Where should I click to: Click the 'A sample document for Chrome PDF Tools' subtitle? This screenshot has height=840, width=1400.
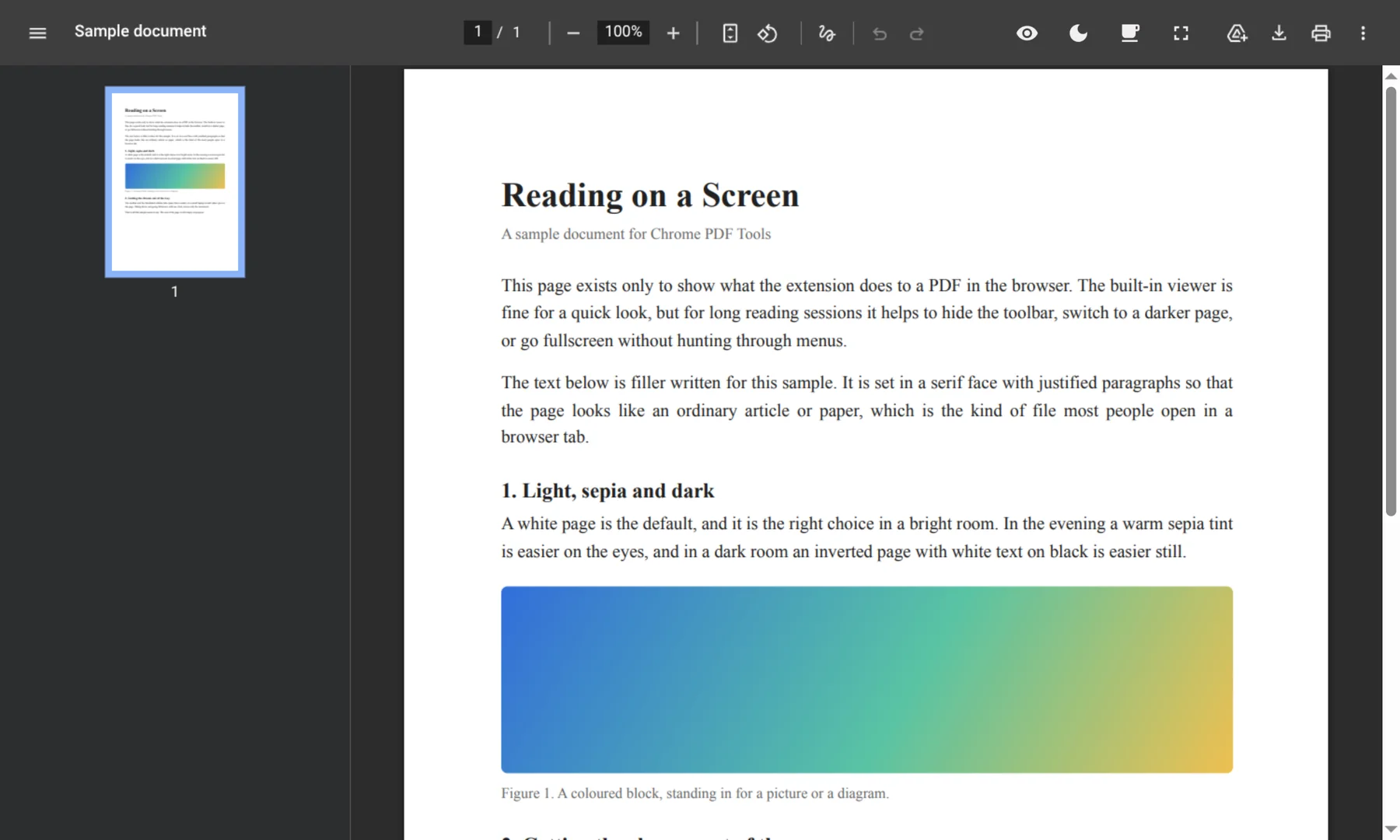(636, 234)
